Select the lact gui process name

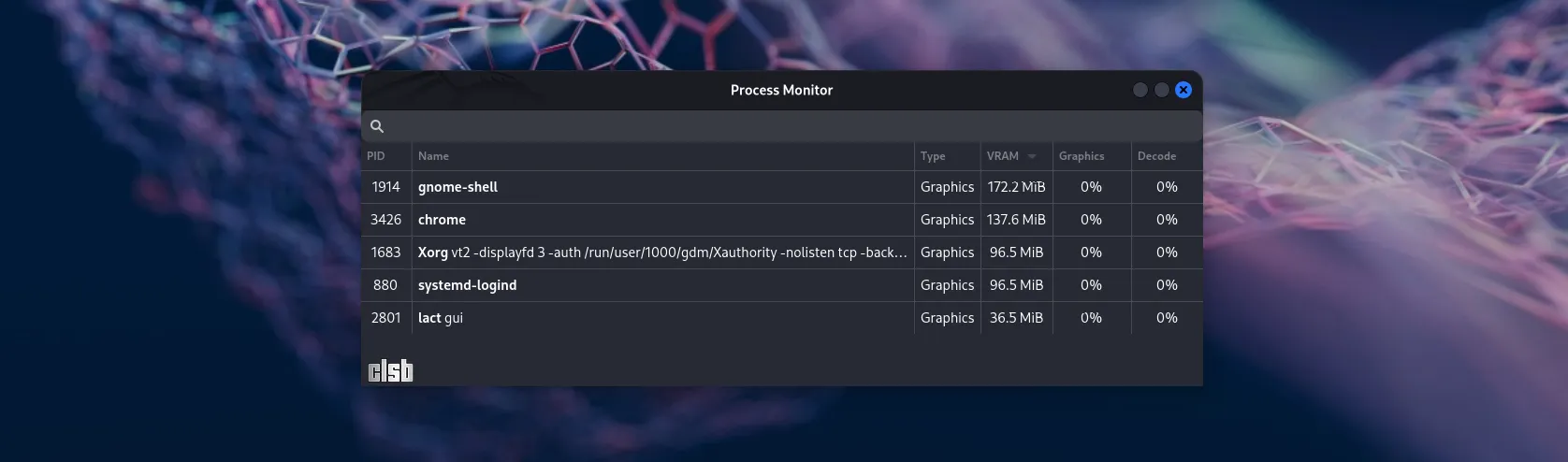[x=441, y=318]
